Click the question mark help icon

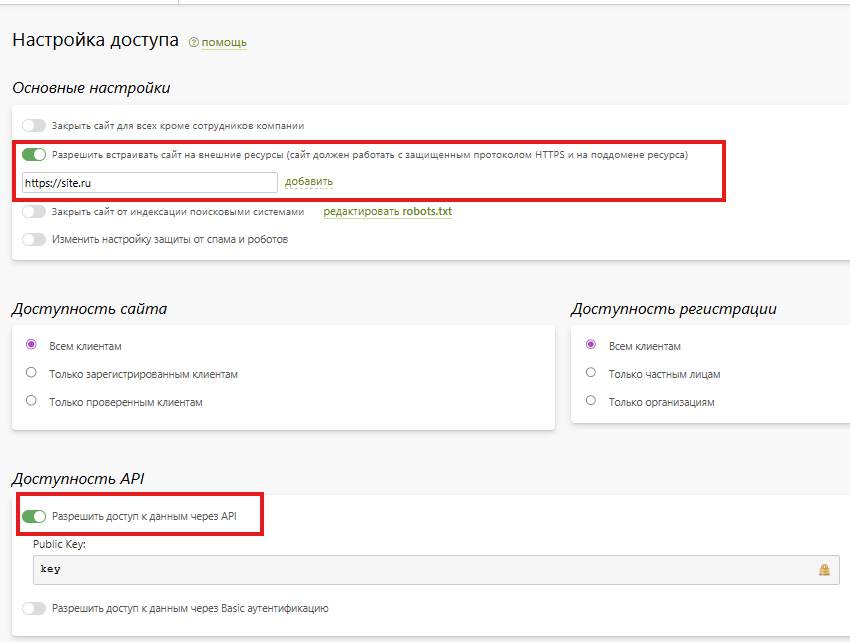click(x=194, y=43)
